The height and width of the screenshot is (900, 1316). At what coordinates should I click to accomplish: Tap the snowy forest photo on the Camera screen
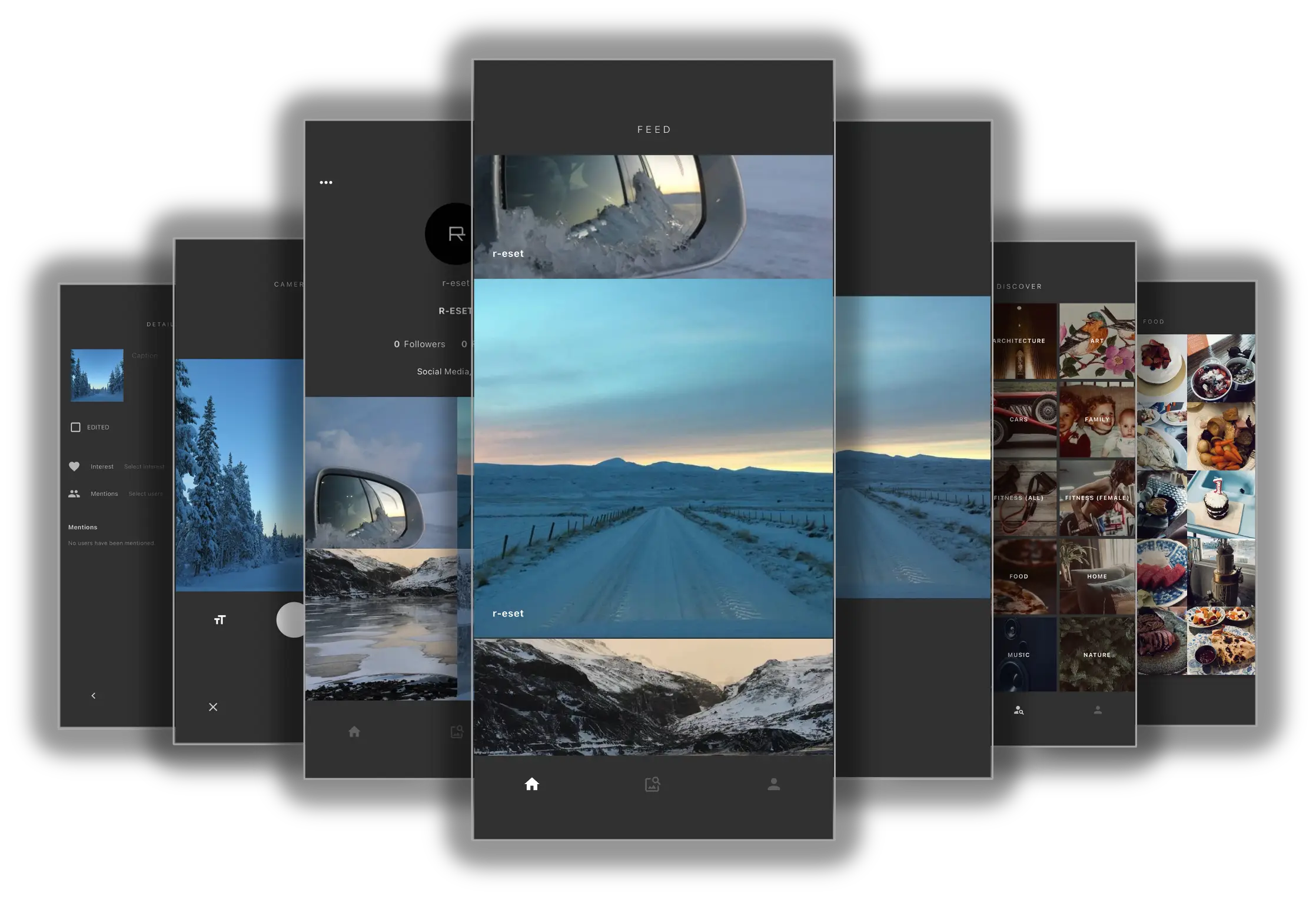[x=240, y=475]
